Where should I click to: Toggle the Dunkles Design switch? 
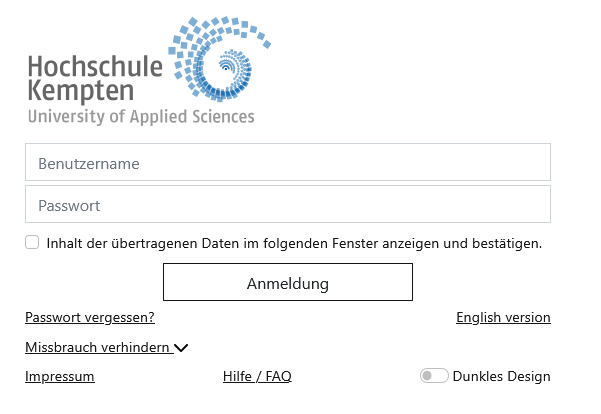[434, 376]
